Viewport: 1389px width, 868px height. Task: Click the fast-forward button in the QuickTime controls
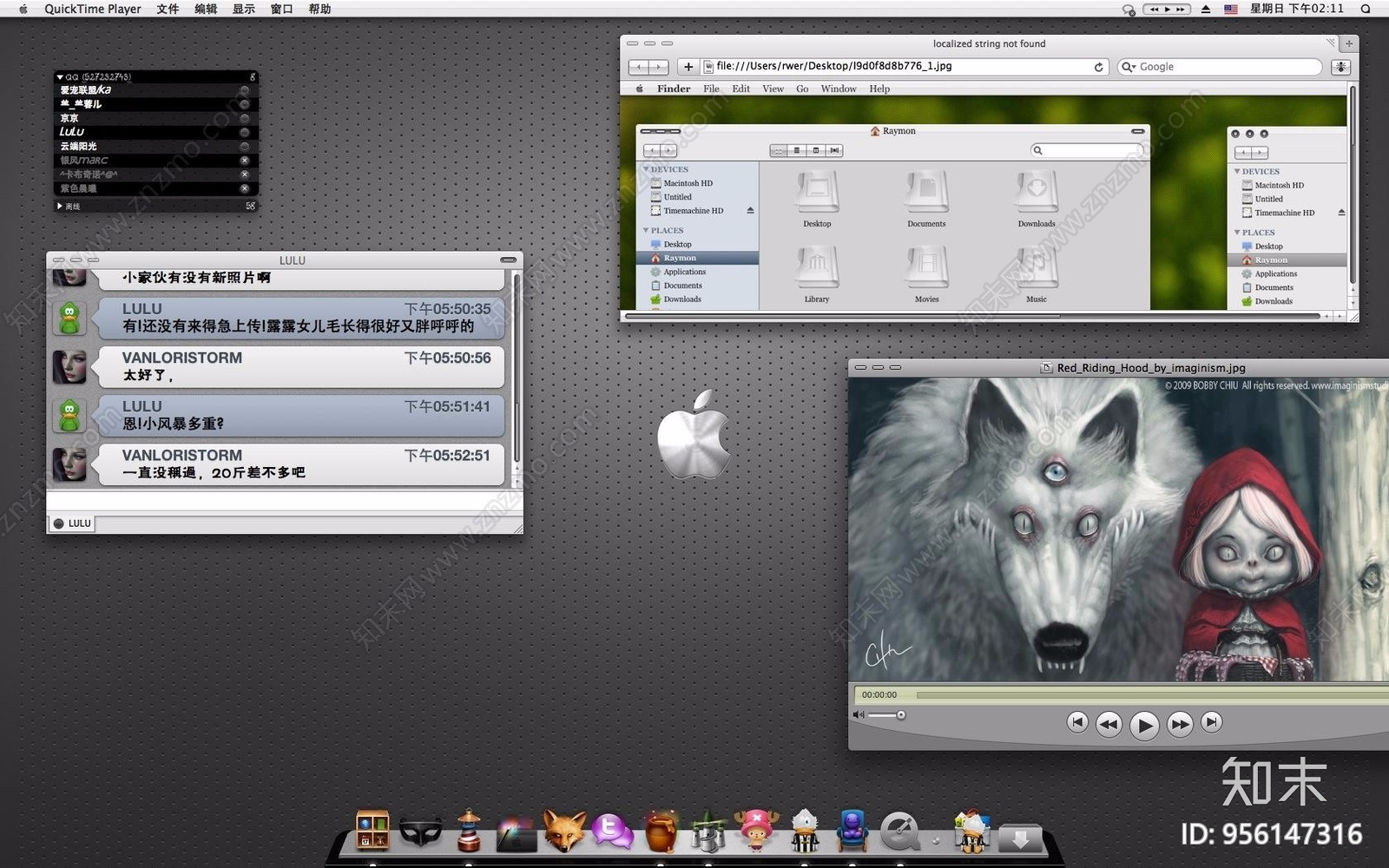[x=1180, y=724]
